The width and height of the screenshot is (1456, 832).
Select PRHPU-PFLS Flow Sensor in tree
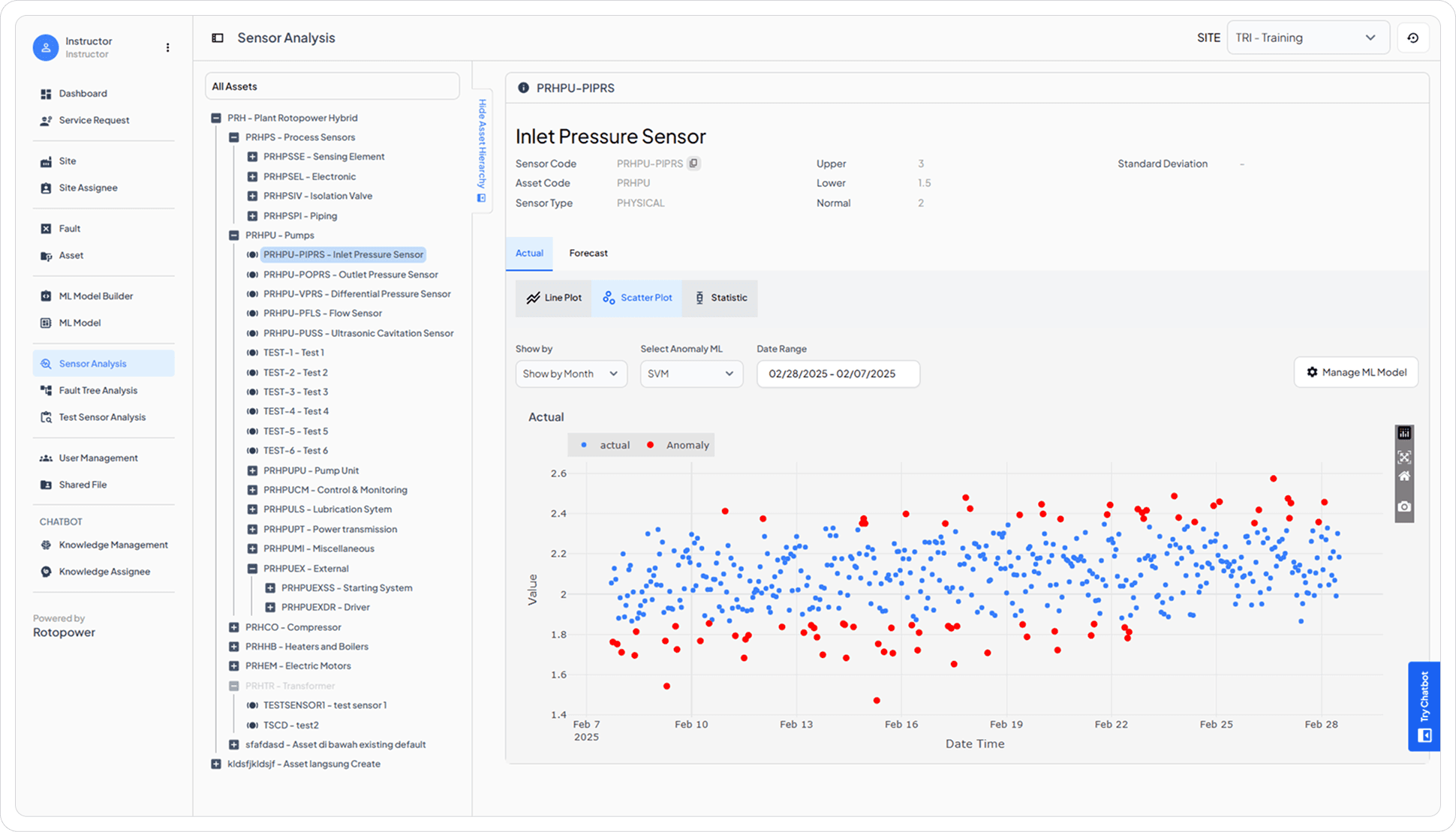(322, 314)
